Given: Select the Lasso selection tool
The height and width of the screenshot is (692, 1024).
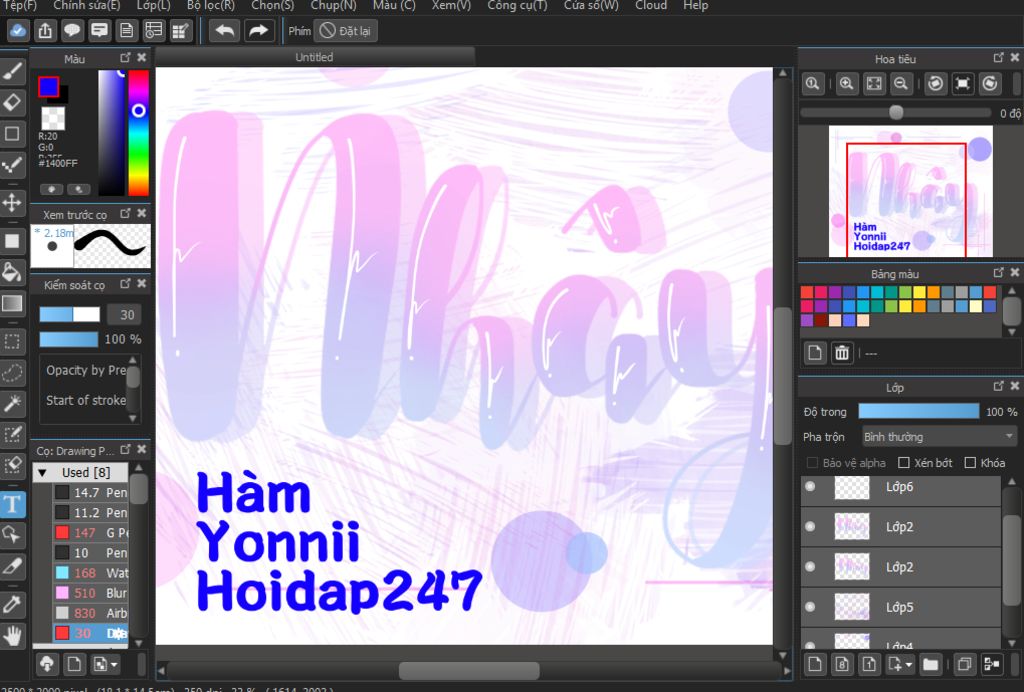Looking at the screenshot, I should point(12,372).
